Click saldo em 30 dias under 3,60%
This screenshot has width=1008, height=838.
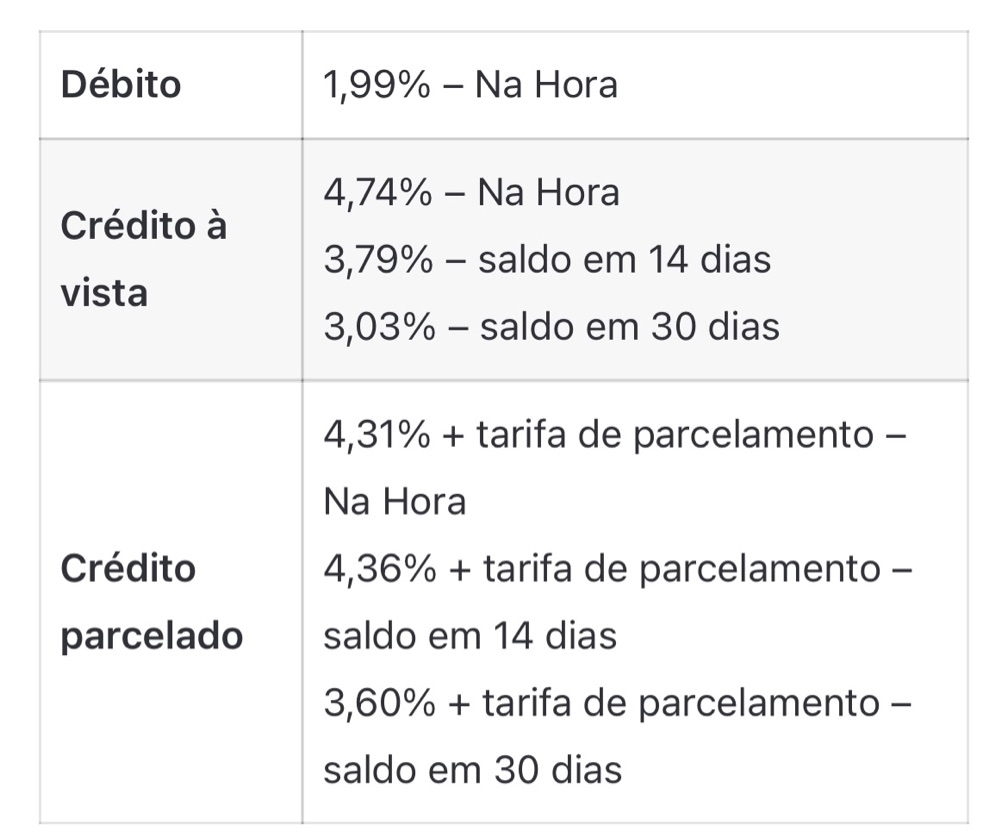click(x=472, y=770)
